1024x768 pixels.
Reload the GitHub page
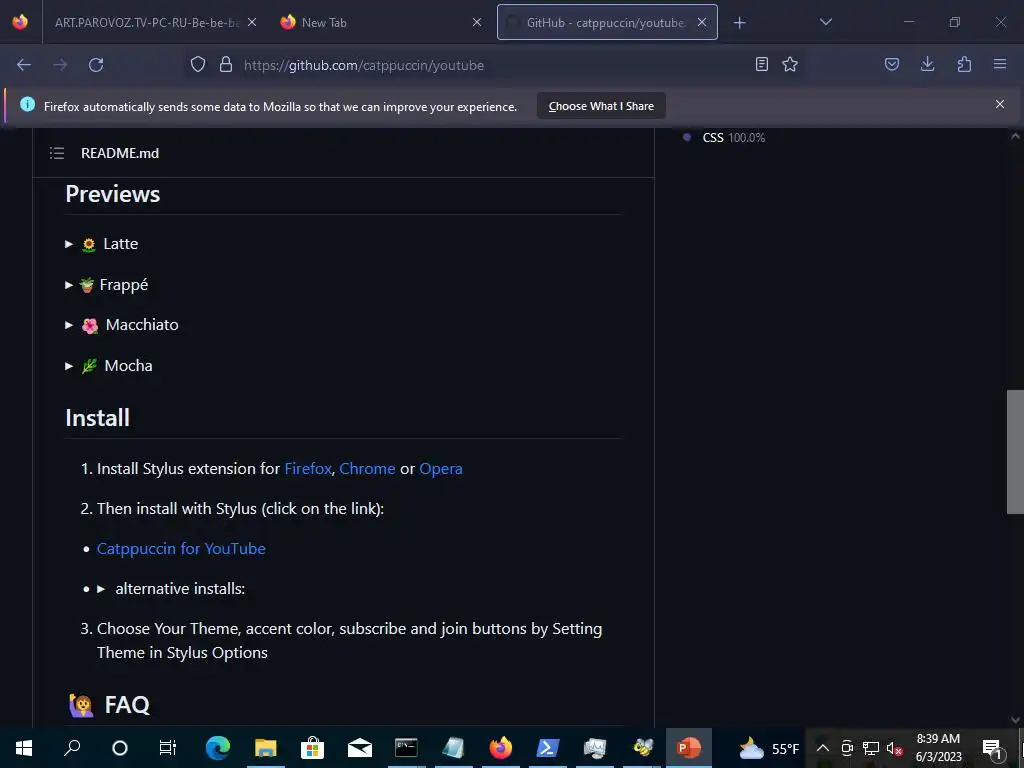(x=96, y=65)
